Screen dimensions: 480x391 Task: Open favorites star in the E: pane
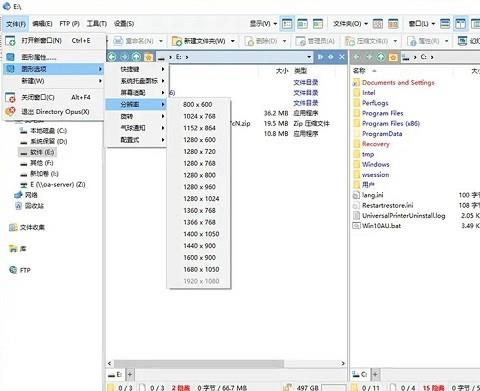(x=148, y=57)
